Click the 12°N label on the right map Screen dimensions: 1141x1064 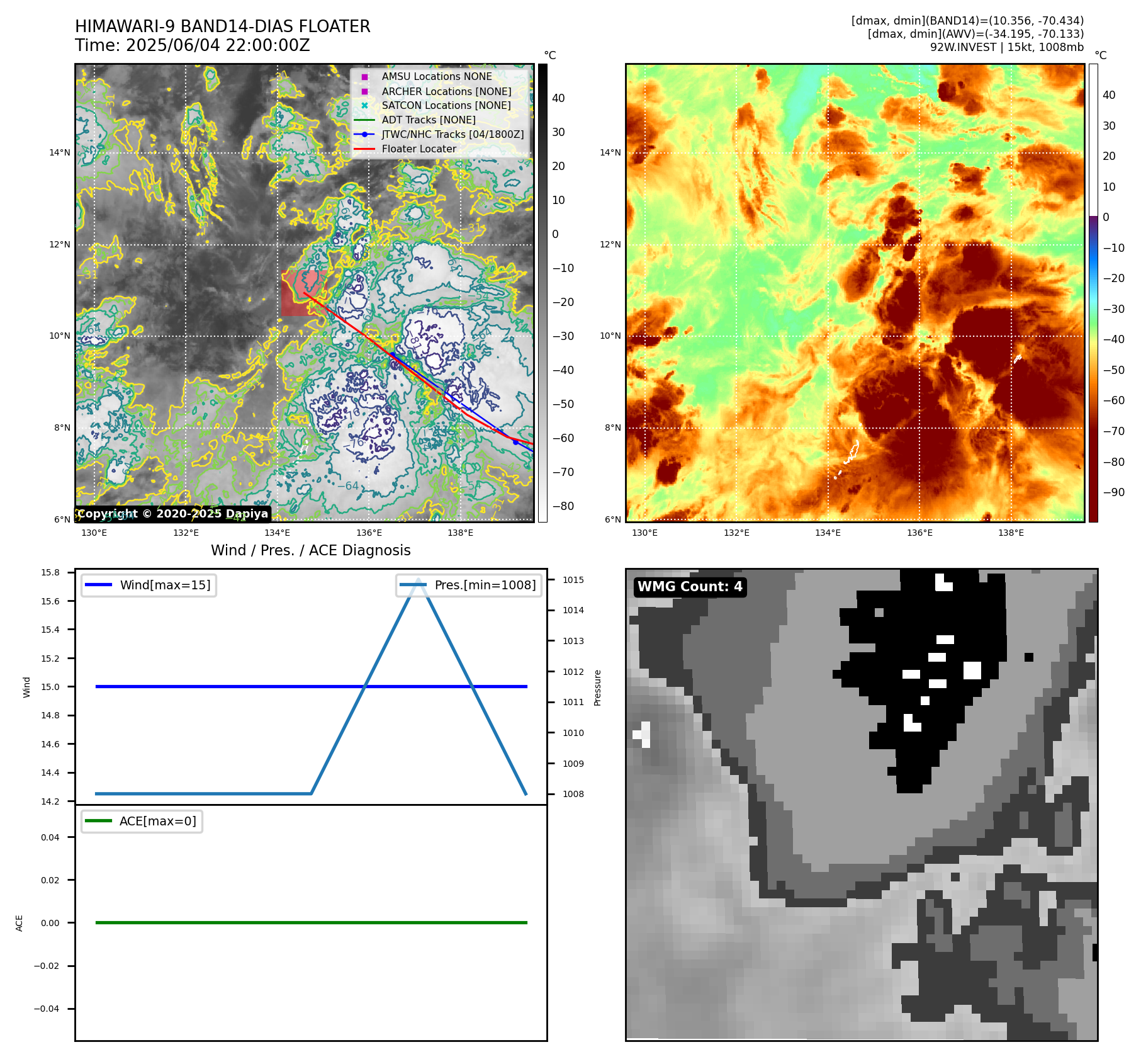610,244
